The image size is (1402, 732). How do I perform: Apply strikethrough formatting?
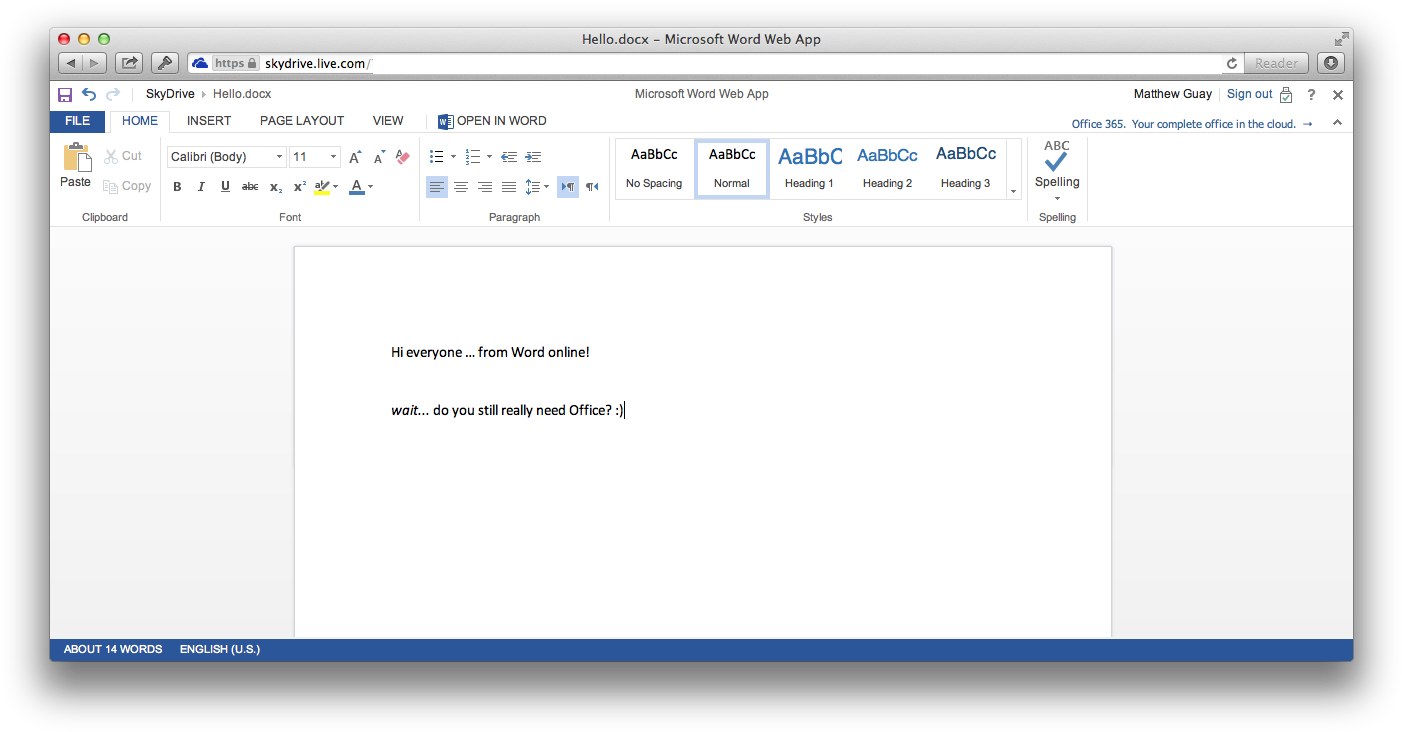249,187
